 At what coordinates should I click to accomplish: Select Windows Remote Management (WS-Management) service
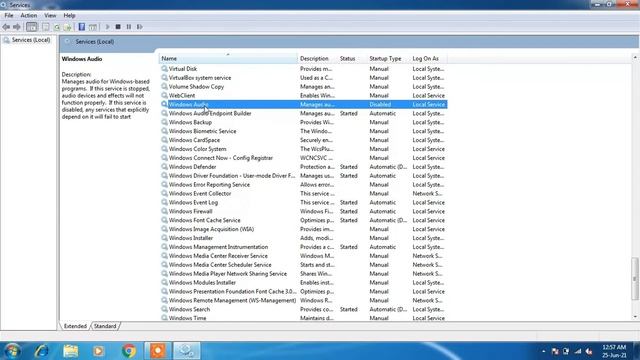(x=303, y=300)
